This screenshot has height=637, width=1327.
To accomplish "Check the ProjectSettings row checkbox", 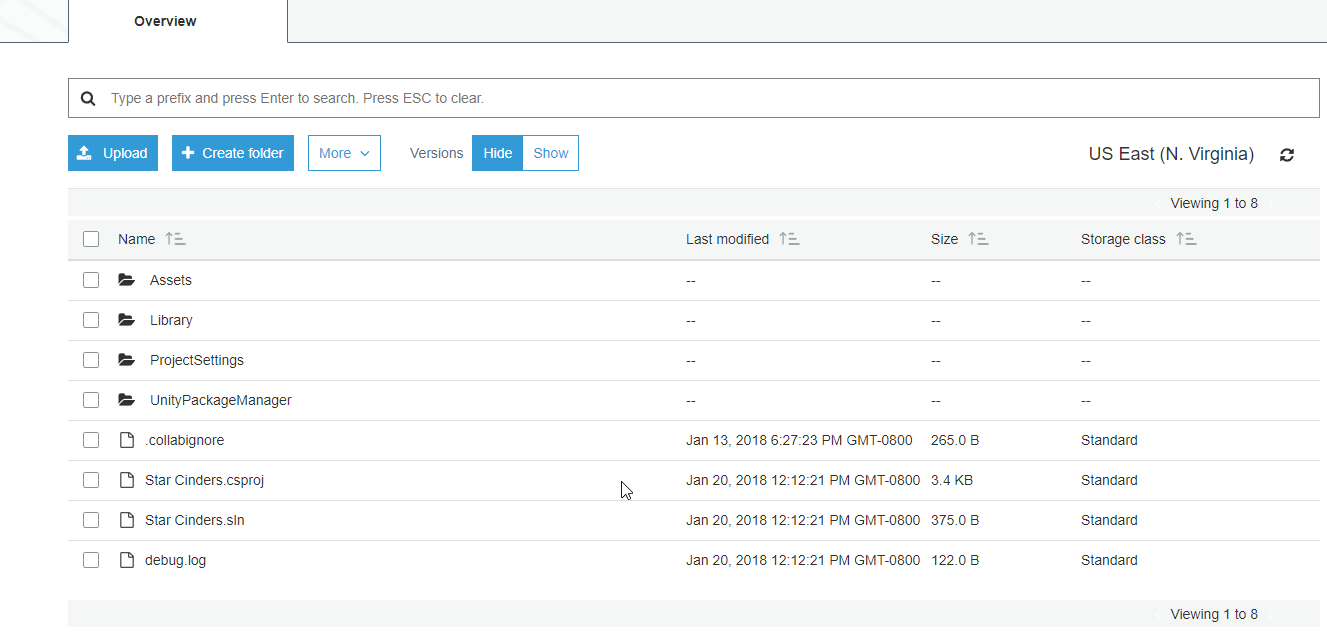I will click(x=91, y=360).
